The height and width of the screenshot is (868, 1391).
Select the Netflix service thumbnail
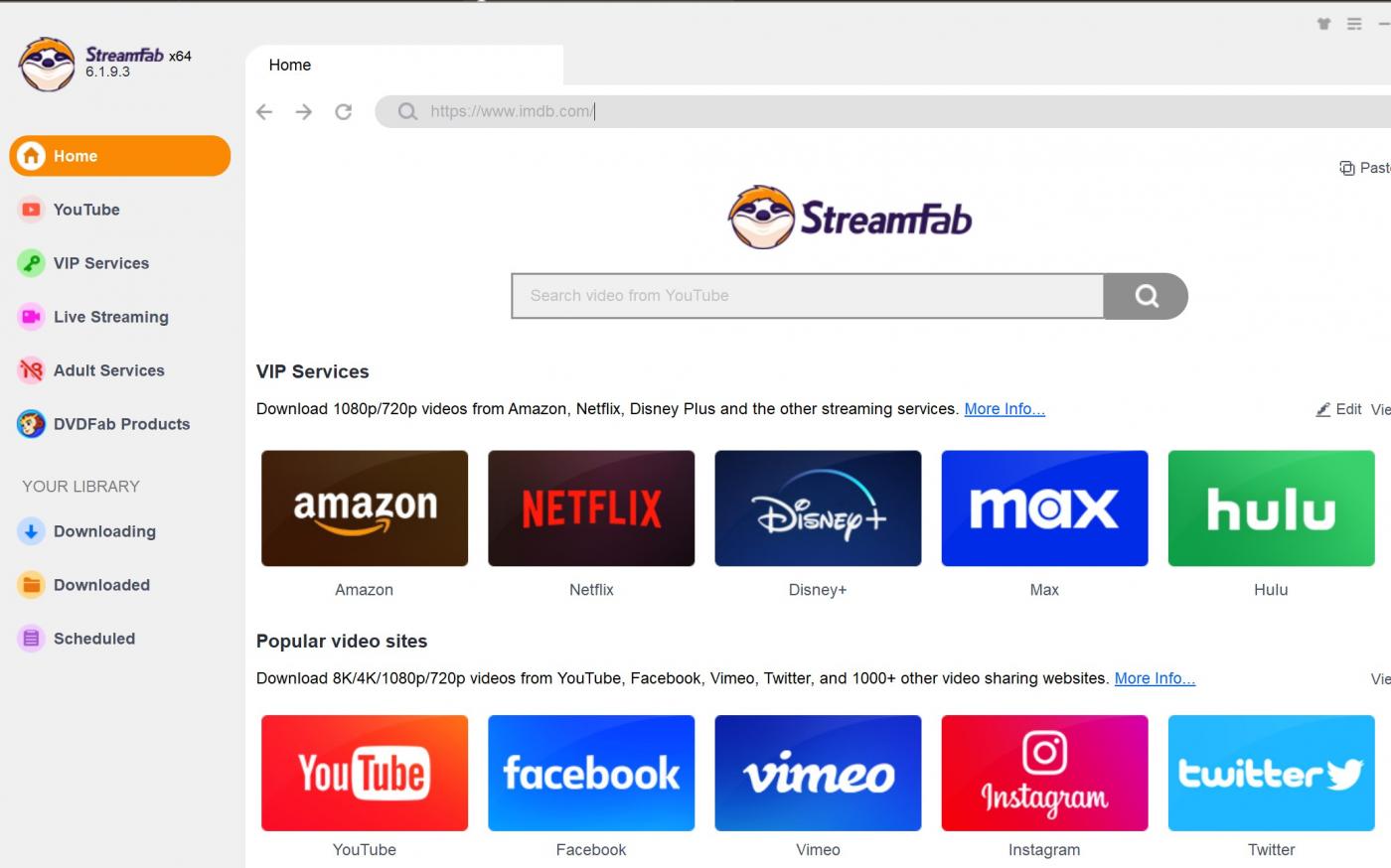[x=591, y=507]
